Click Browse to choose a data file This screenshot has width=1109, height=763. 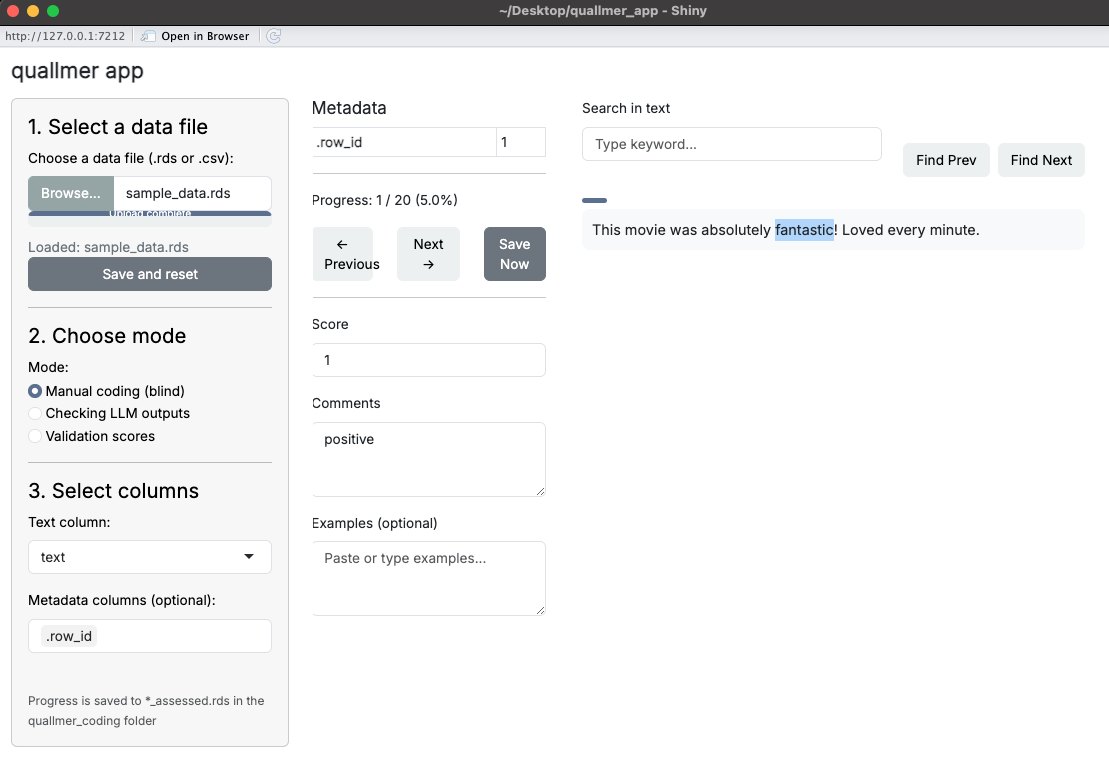pos(70,193)
